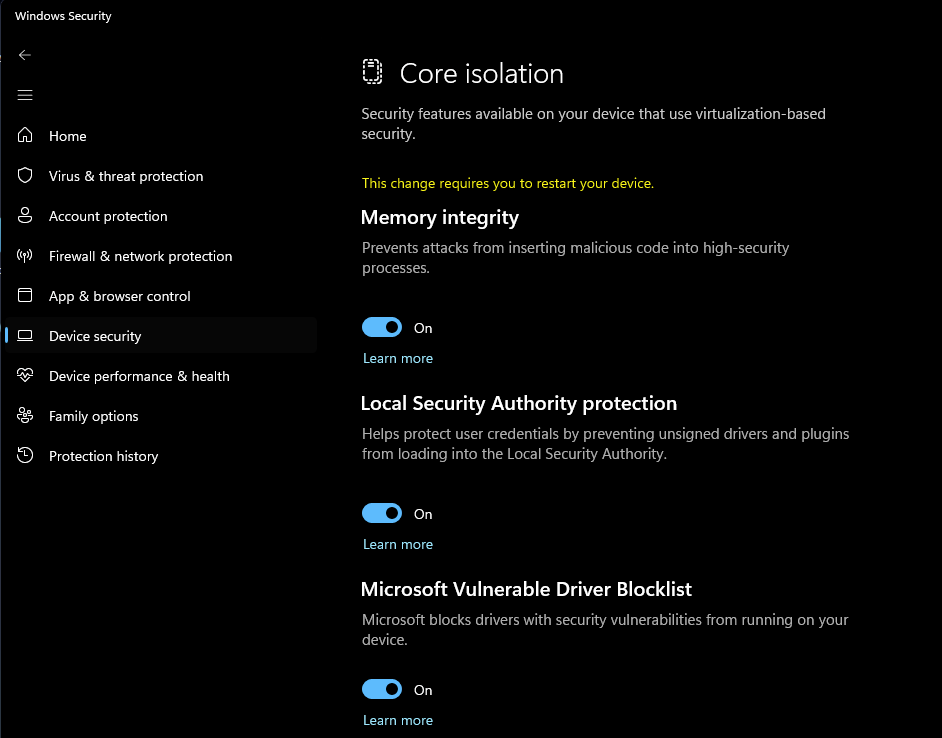Viewport: 942px width, 738px height.
Task: Click the App & browser control icon
Action: coord(26,296)
